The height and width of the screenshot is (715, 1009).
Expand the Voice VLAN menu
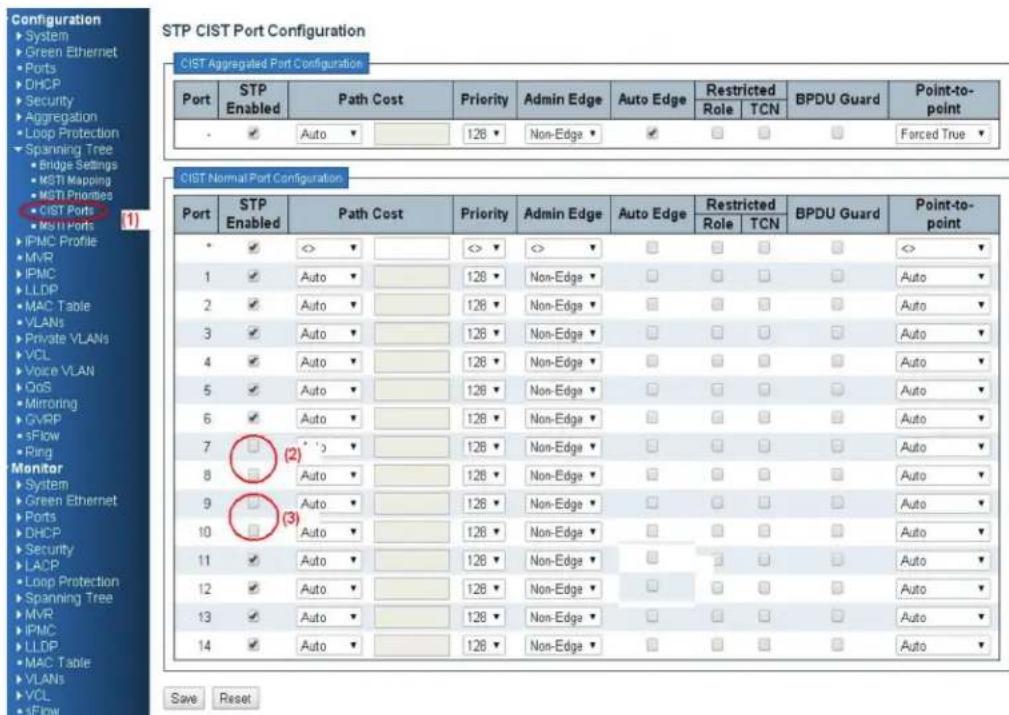click(59, 371)
